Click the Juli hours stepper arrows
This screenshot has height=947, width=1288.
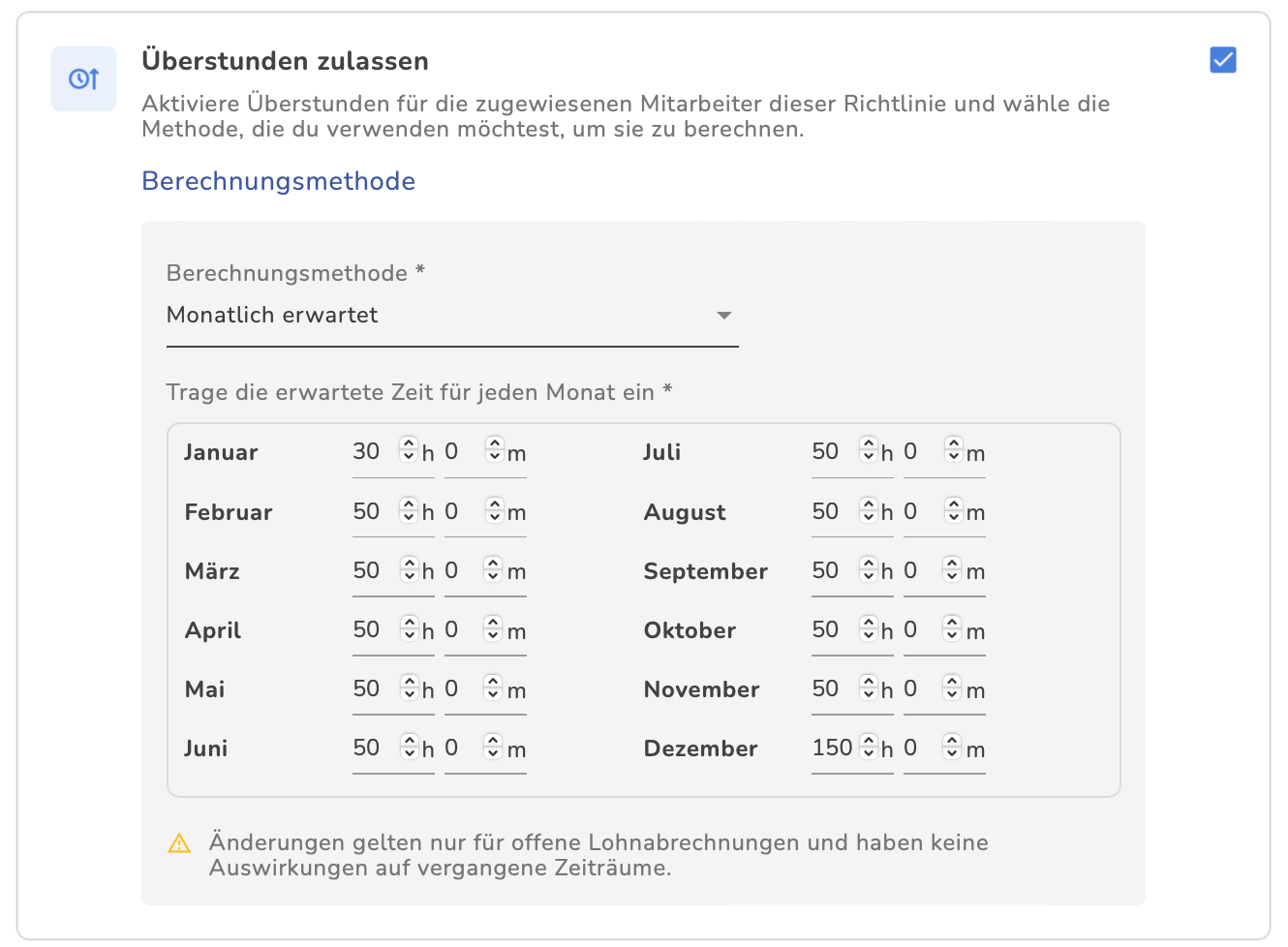pos(868,450)
